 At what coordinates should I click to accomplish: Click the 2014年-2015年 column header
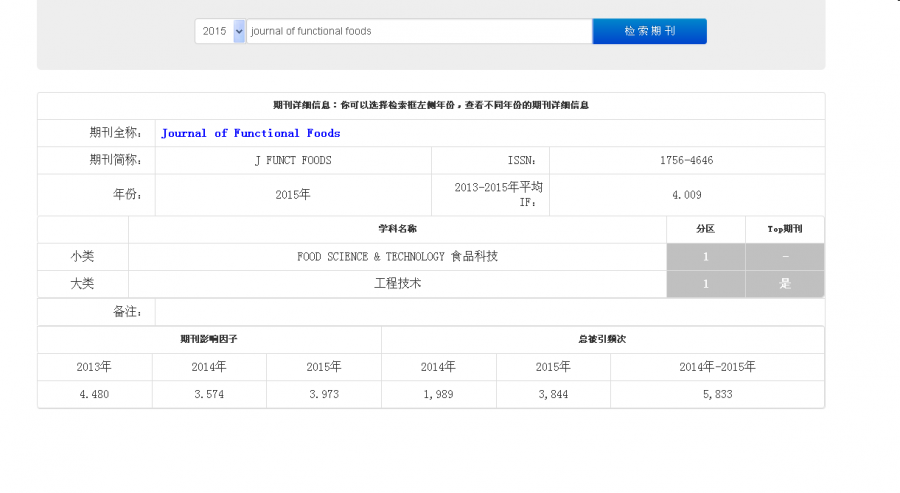tap(717, 367)
